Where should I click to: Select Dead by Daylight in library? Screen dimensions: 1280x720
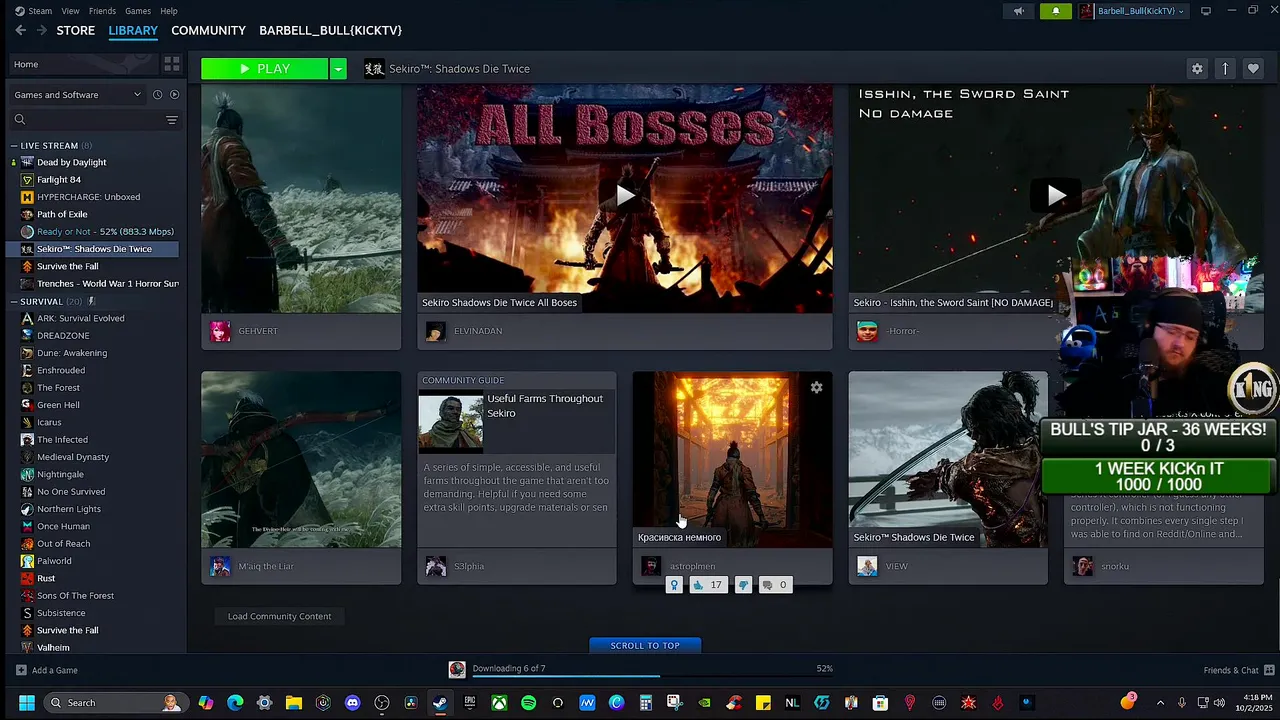tap(71, 162)
